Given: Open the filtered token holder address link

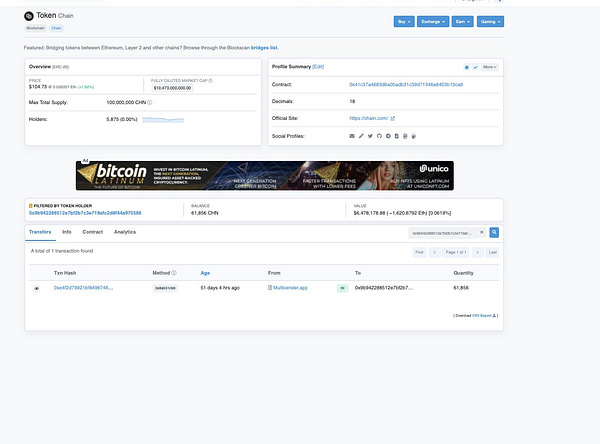Looking at the screenshot, I should [x=85, y=213].
